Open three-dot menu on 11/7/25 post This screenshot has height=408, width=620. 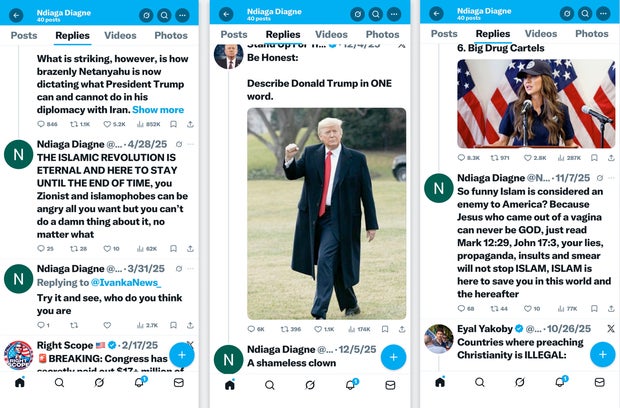[611, 178]
